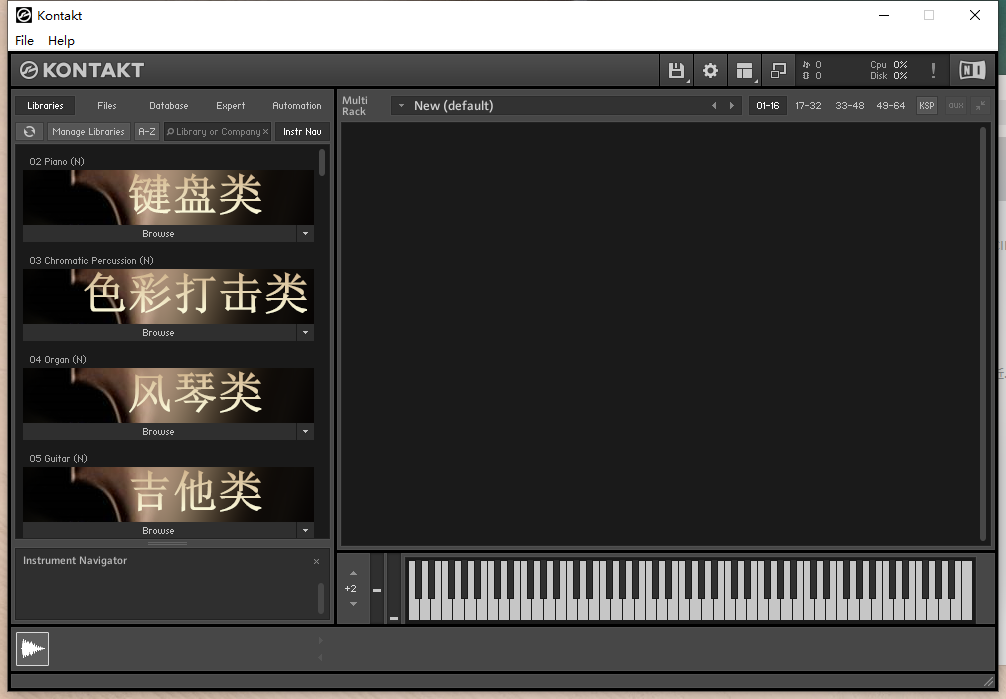1006x699 pixels.
Task: Open 05 Guitar library dropdown arrow
Action: click(305, 530)
